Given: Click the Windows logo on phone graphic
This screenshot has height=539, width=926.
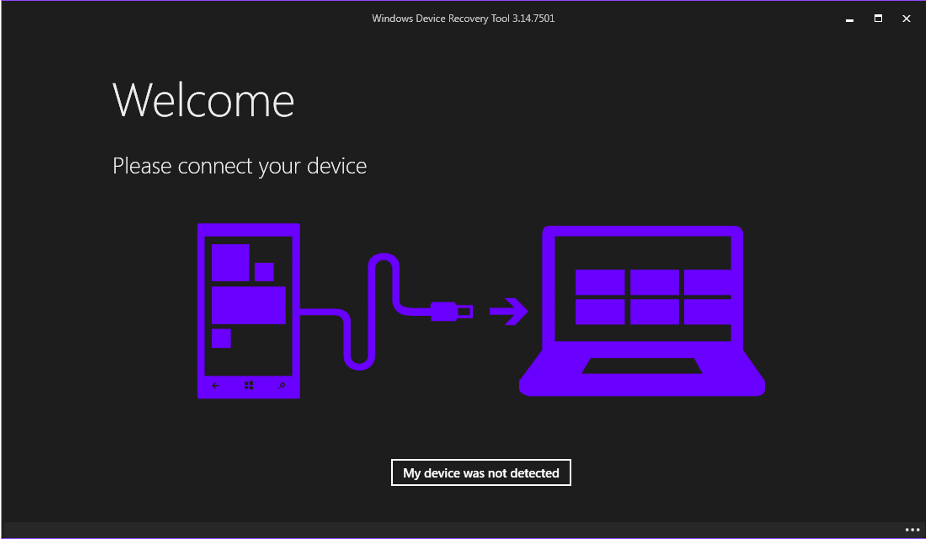Looking at the screenshot, I should tap(249, 385).
